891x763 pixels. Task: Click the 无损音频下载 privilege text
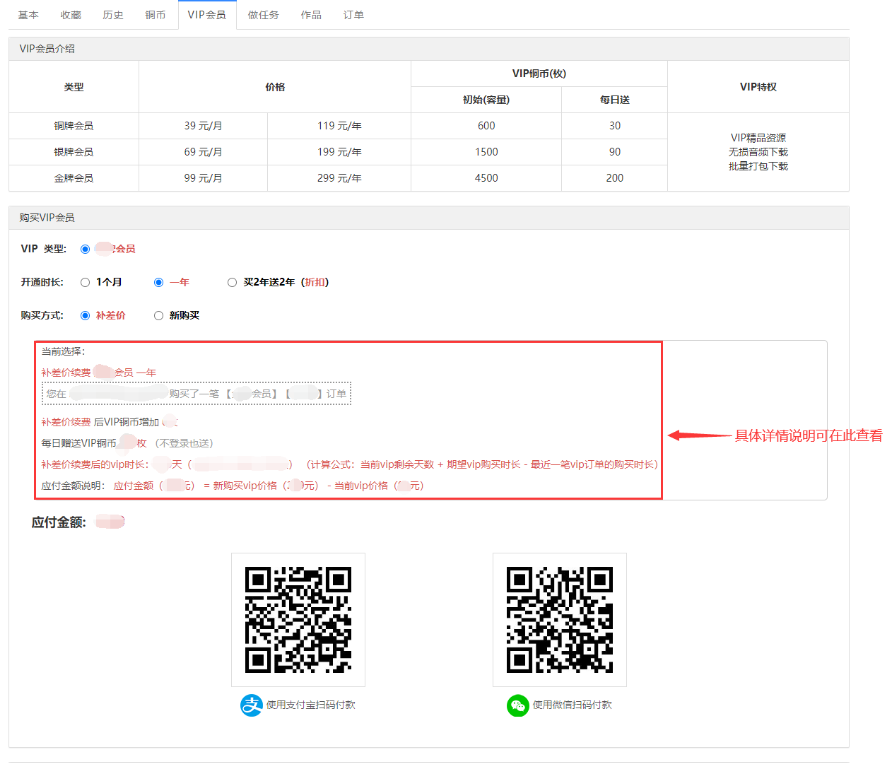758,152
